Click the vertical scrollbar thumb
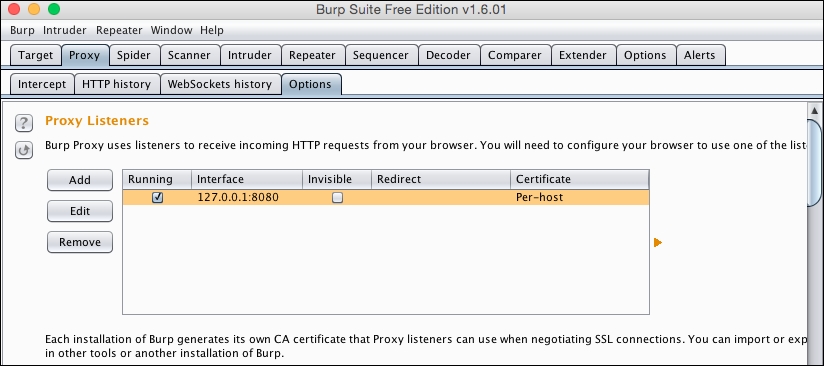The height and width of the screenshot is (366, 824). [815, 164]
